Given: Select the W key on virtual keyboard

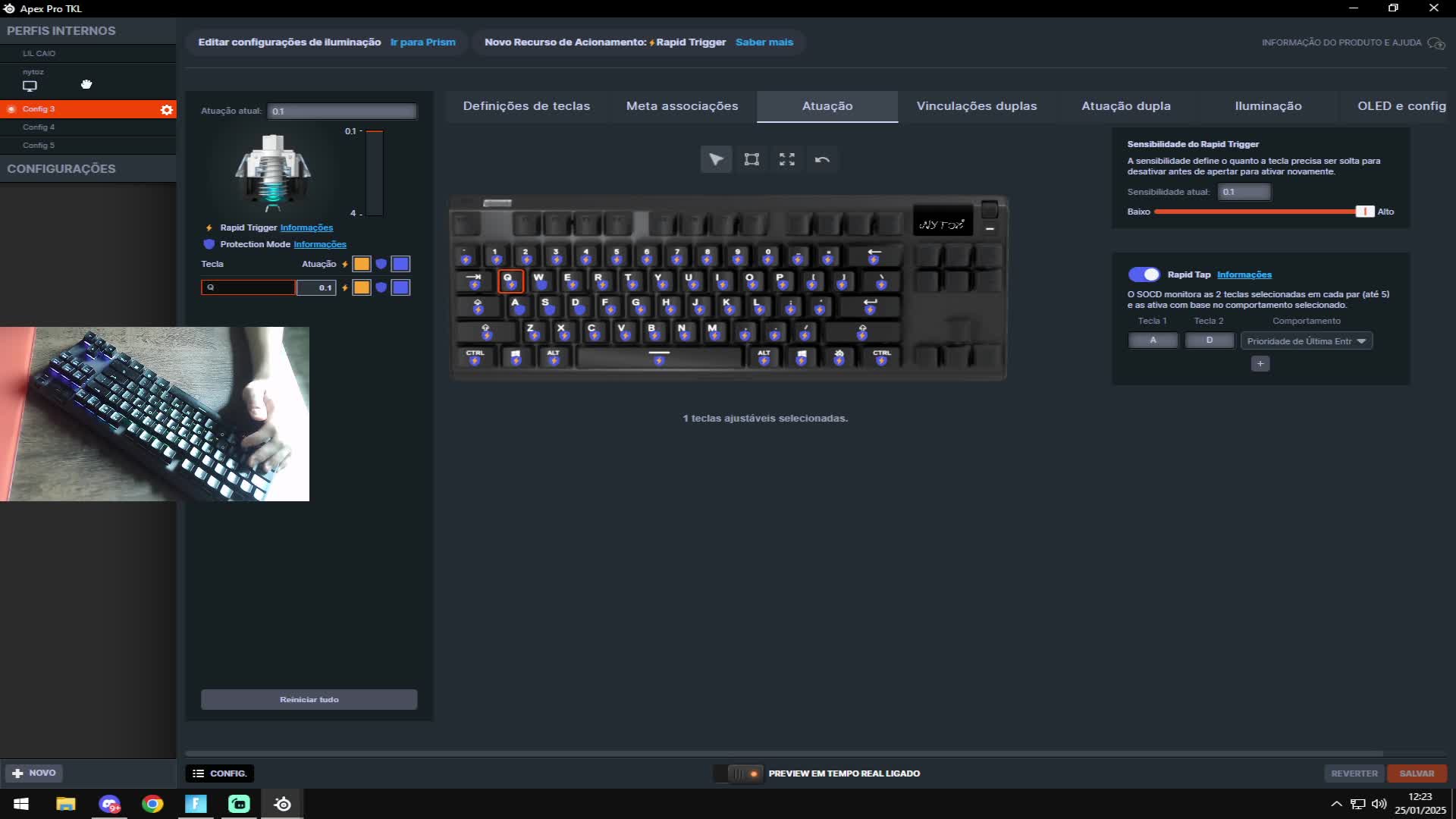Looking at the screenshot, I should (x=540, y=281).
